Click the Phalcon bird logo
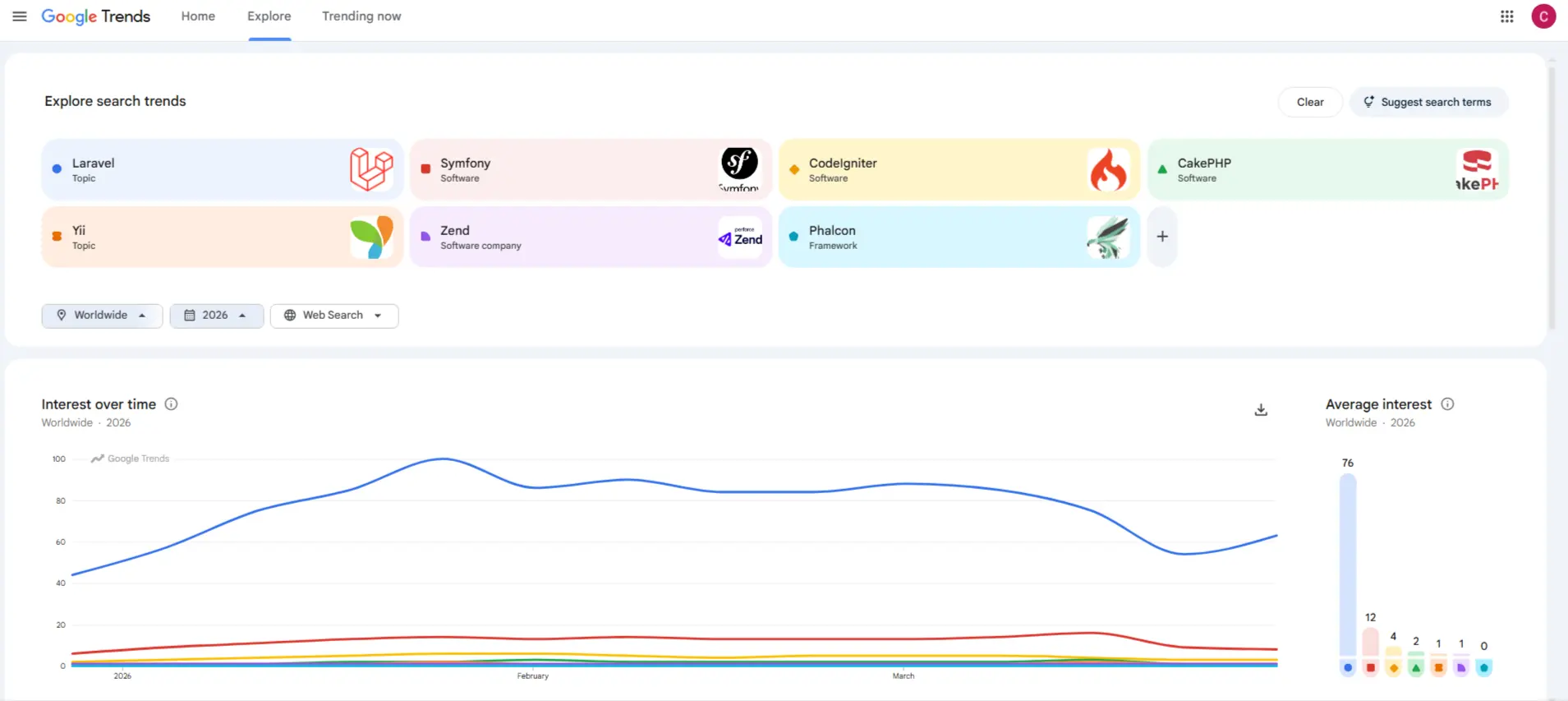 (x=1109, y=237)
